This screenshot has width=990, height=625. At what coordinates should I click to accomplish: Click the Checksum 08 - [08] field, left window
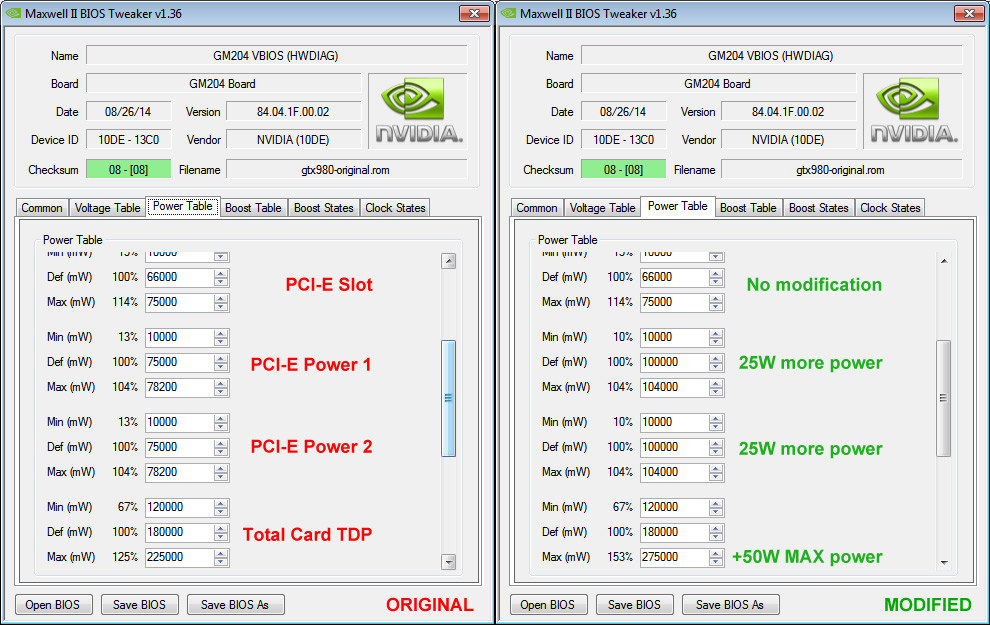(128, 169)
